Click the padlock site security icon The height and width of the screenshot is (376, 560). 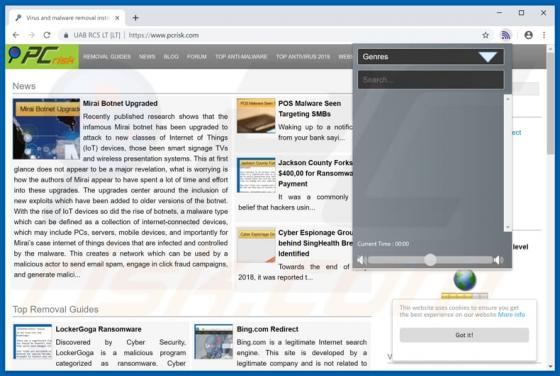tap(66, 35)
